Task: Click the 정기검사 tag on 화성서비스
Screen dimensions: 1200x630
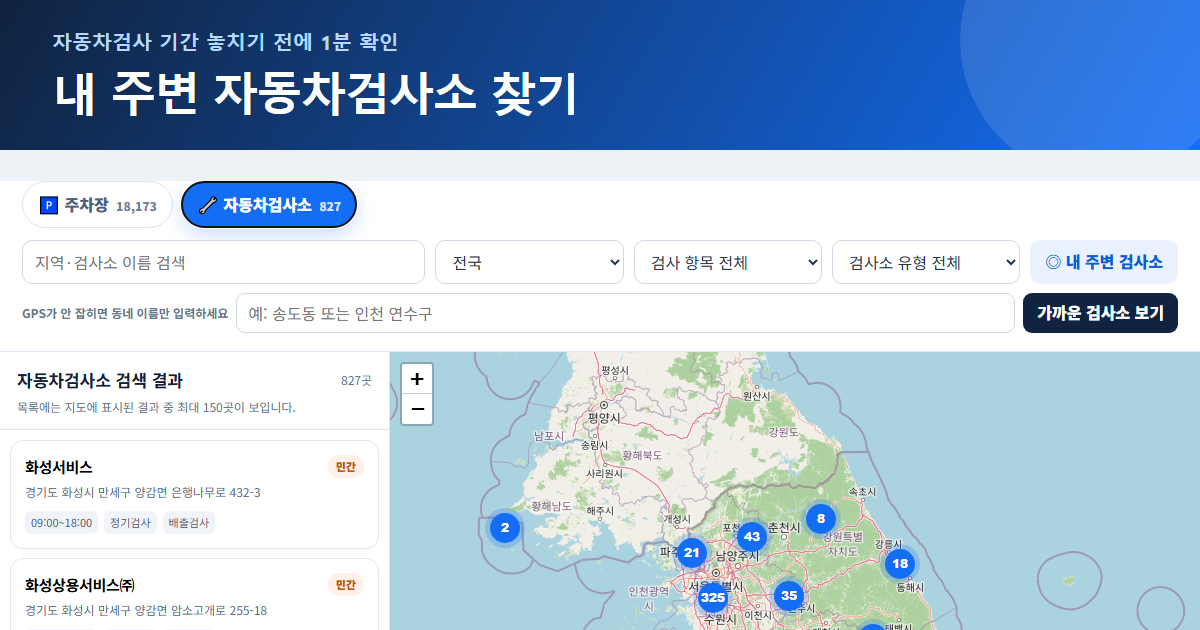Action: (x=131, y=522)
